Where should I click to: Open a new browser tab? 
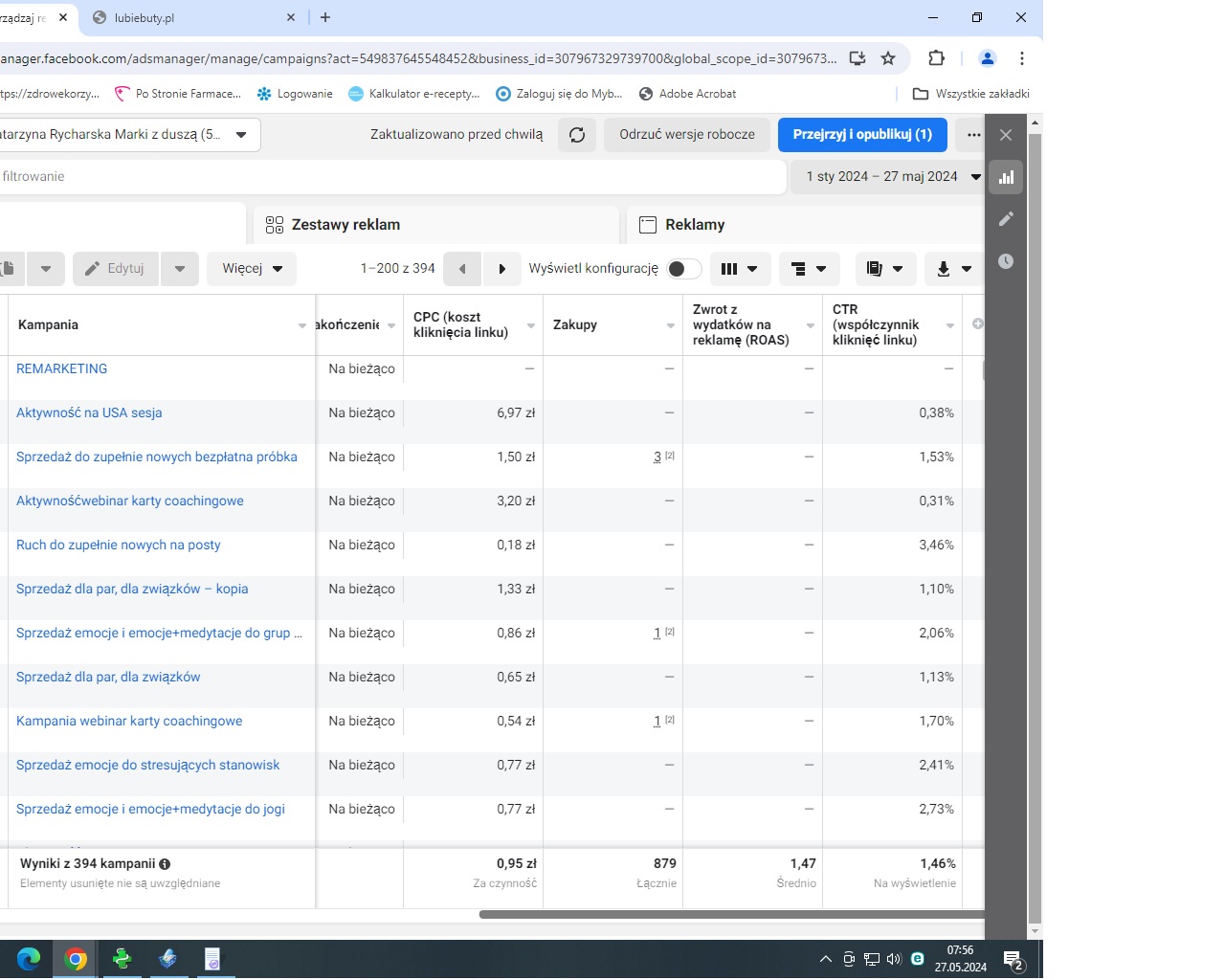tap(325, 17)
